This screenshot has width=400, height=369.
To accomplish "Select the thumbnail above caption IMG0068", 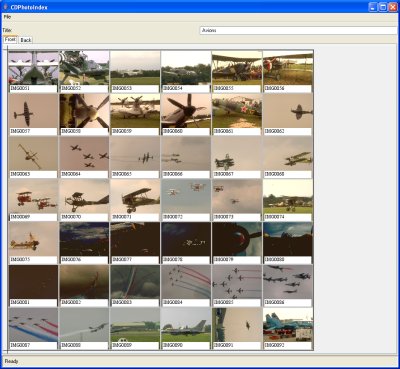I will (x=288, y=154).
